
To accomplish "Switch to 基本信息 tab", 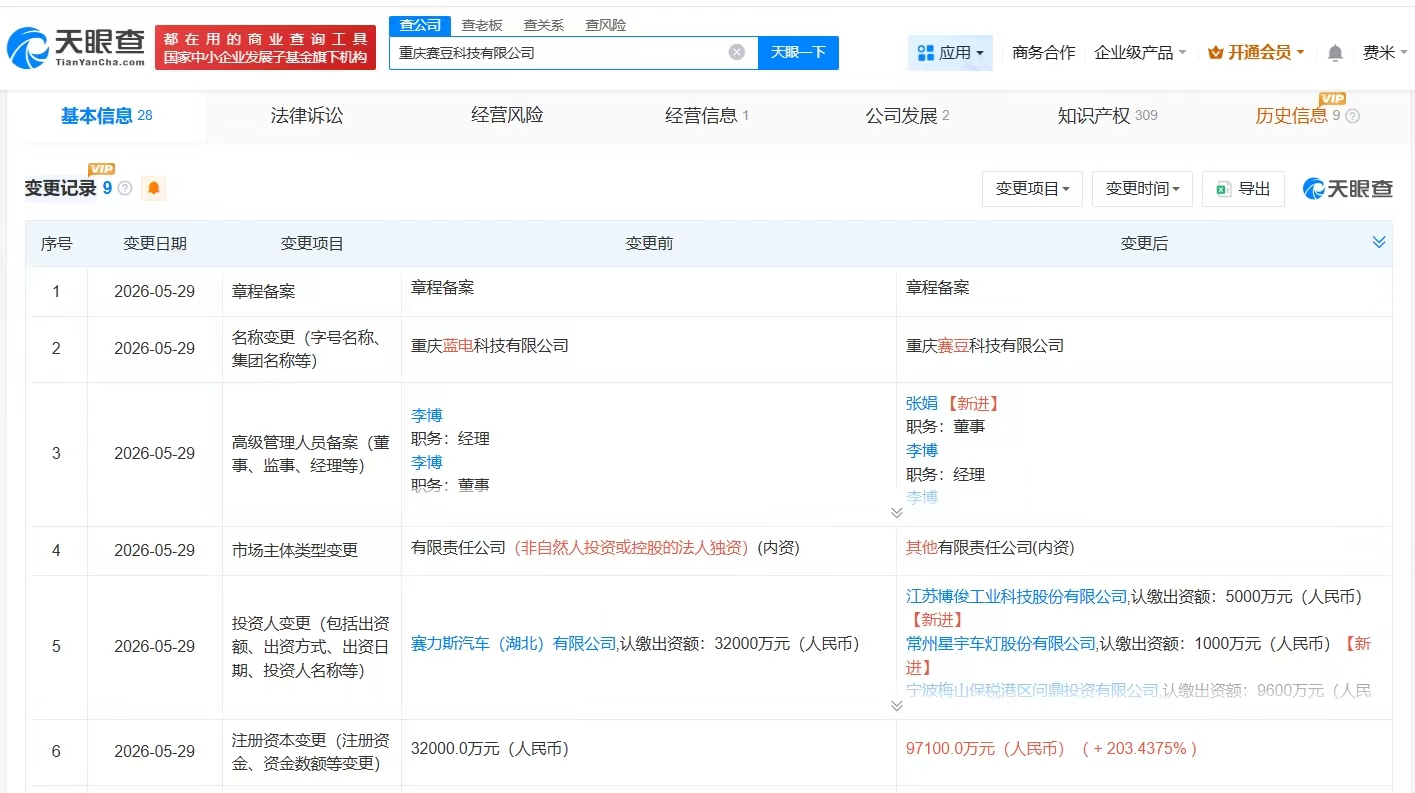I will click(x=107, y=116).
